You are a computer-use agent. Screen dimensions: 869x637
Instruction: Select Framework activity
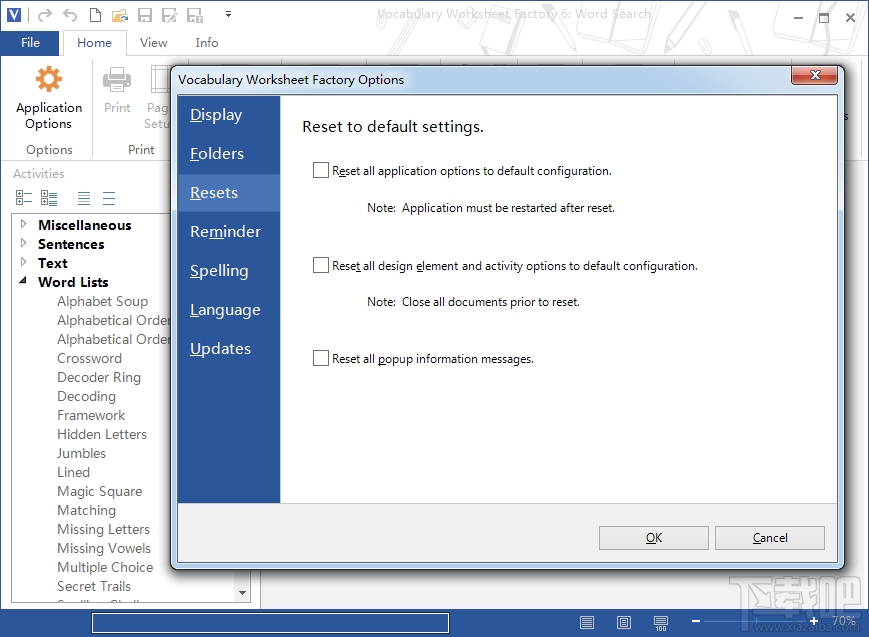click(91, 415)
